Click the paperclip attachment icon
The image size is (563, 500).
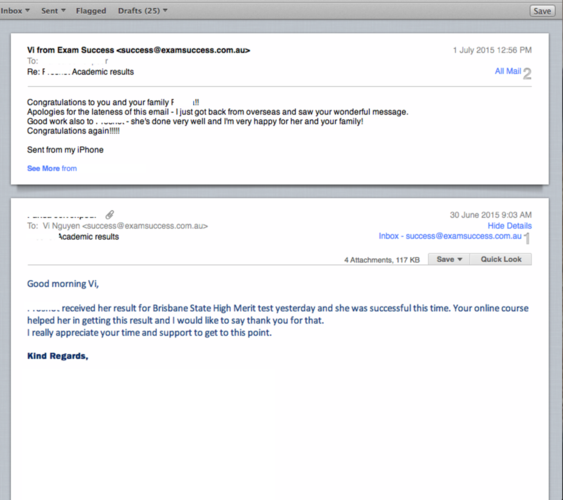pyautogui.click(x=110, y=215)
